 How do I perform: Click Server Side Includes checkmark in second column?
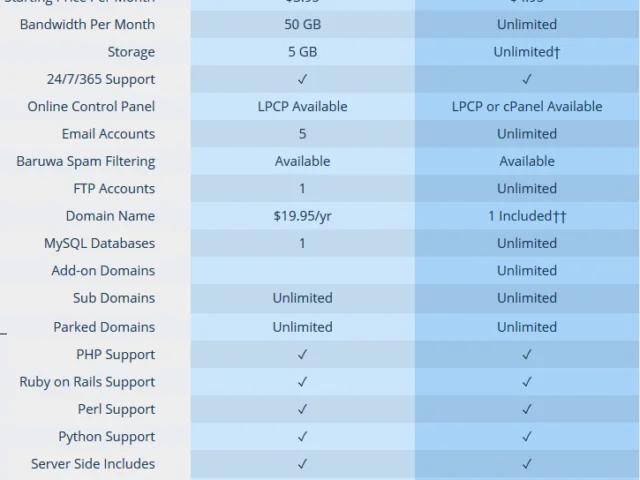click(527, 464)
